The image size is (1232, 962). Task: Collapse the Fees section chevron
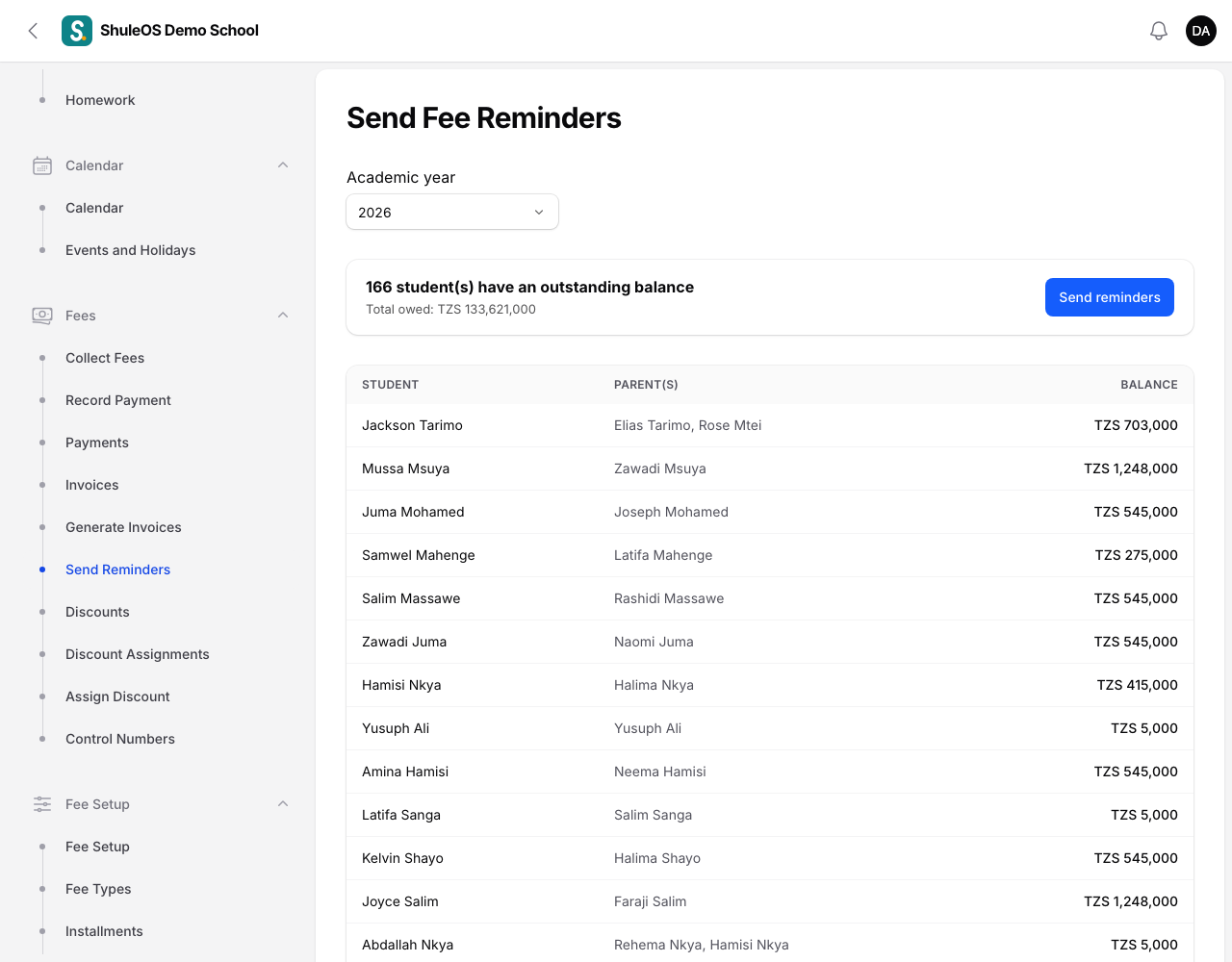pyautogui.click(x=283, y=316)
